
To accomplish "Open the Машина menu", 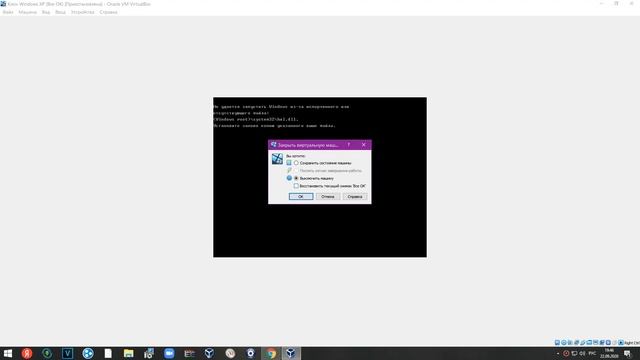I will tap(27, 12).
